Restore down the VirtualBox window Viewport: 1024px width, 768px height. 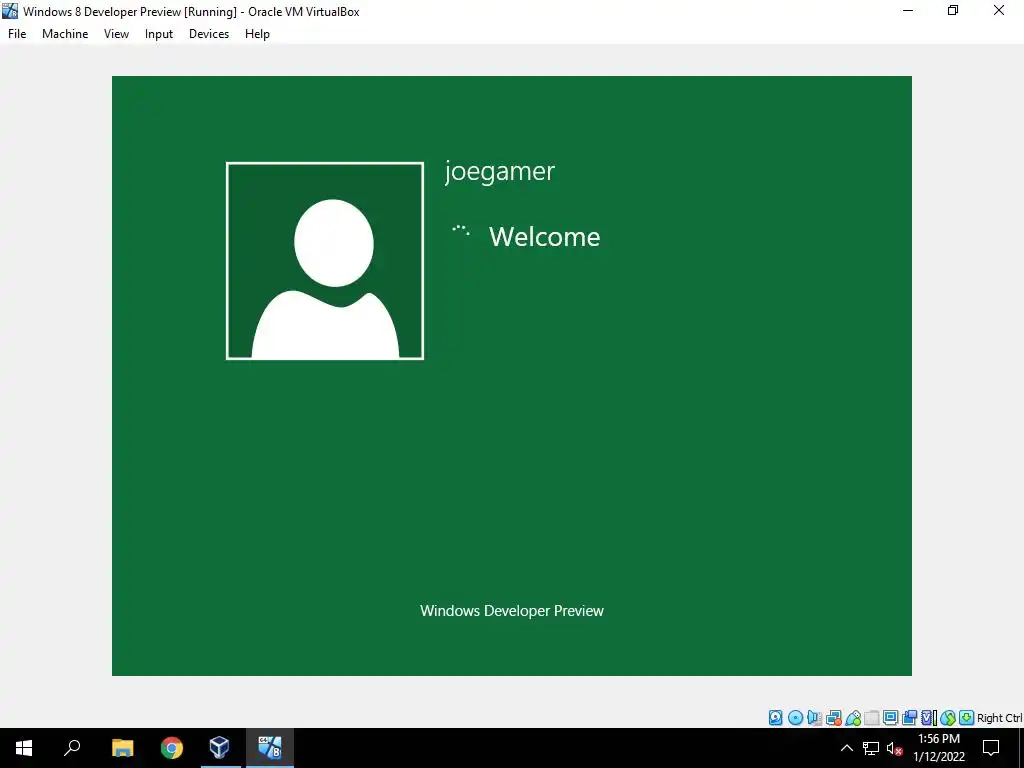coord(953,10)
